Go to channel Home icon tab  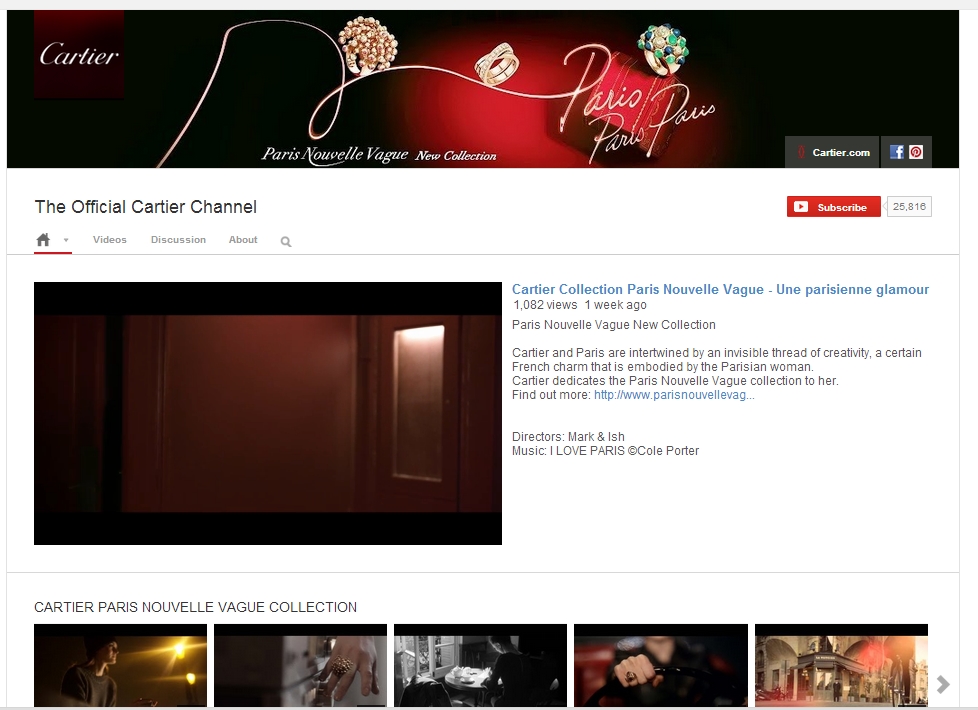43,240
